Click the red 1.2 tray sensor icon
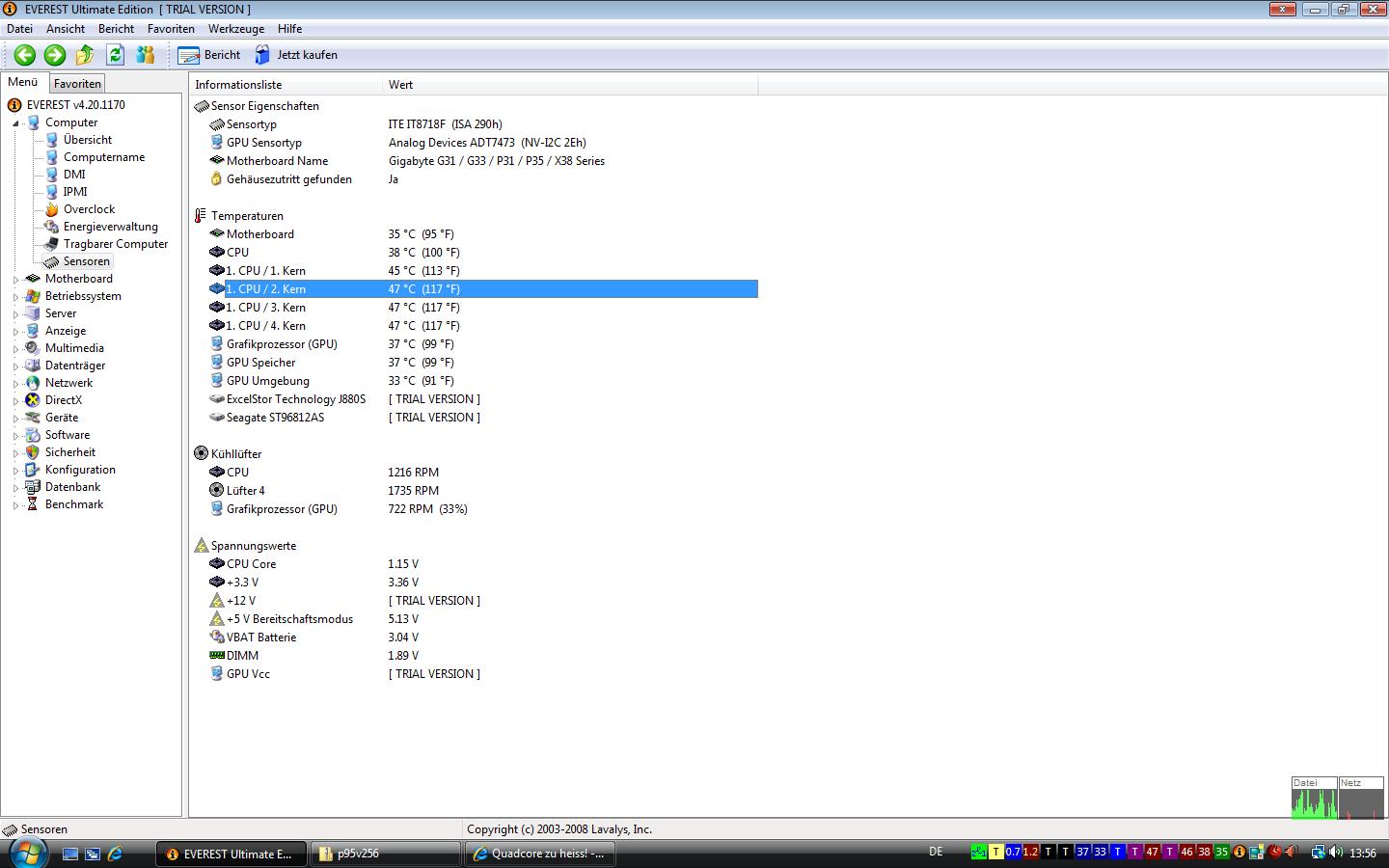The image size is (1389, 868). [x=1030, y=852]
